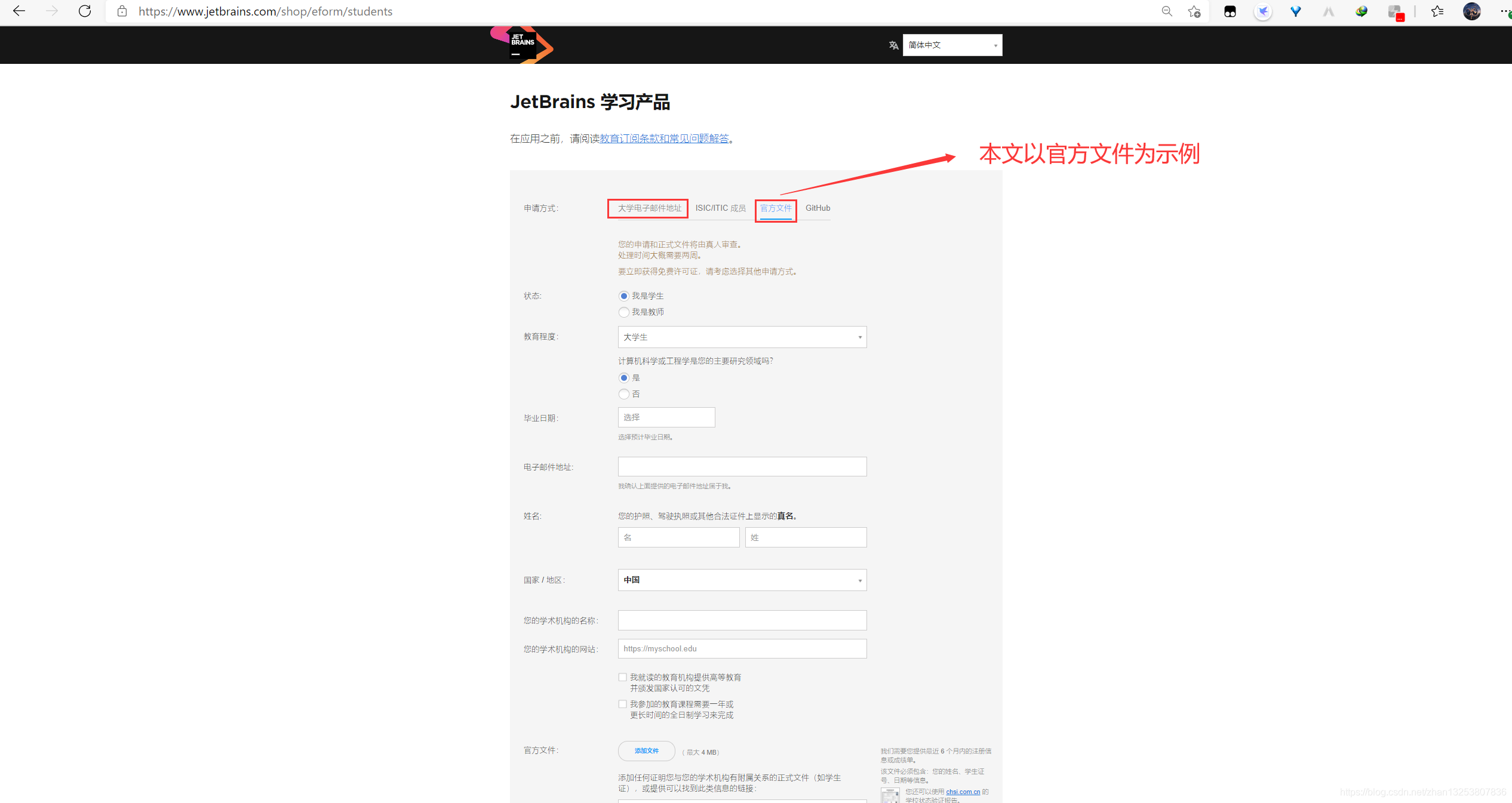This screenshot has height=803, width=1512.
Task: Open the screenshot extension with red badge
Action: (x=1396, y=11)
